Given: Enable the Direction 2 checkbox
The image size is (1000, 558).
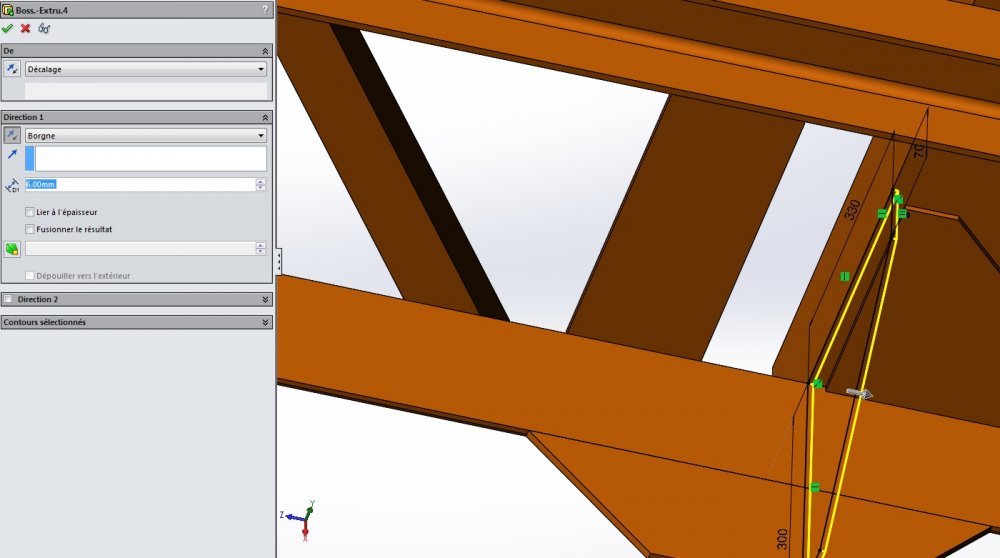Looking at the screenshot, I should (x=8, y=299).
